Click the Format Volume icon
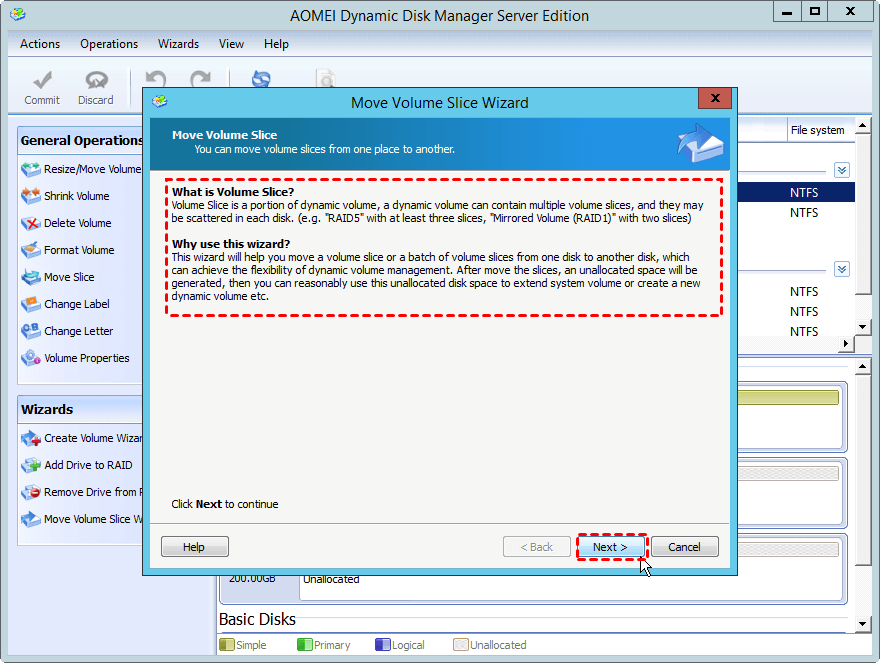The height and width of the screenshot is (663, 880). 31,250
